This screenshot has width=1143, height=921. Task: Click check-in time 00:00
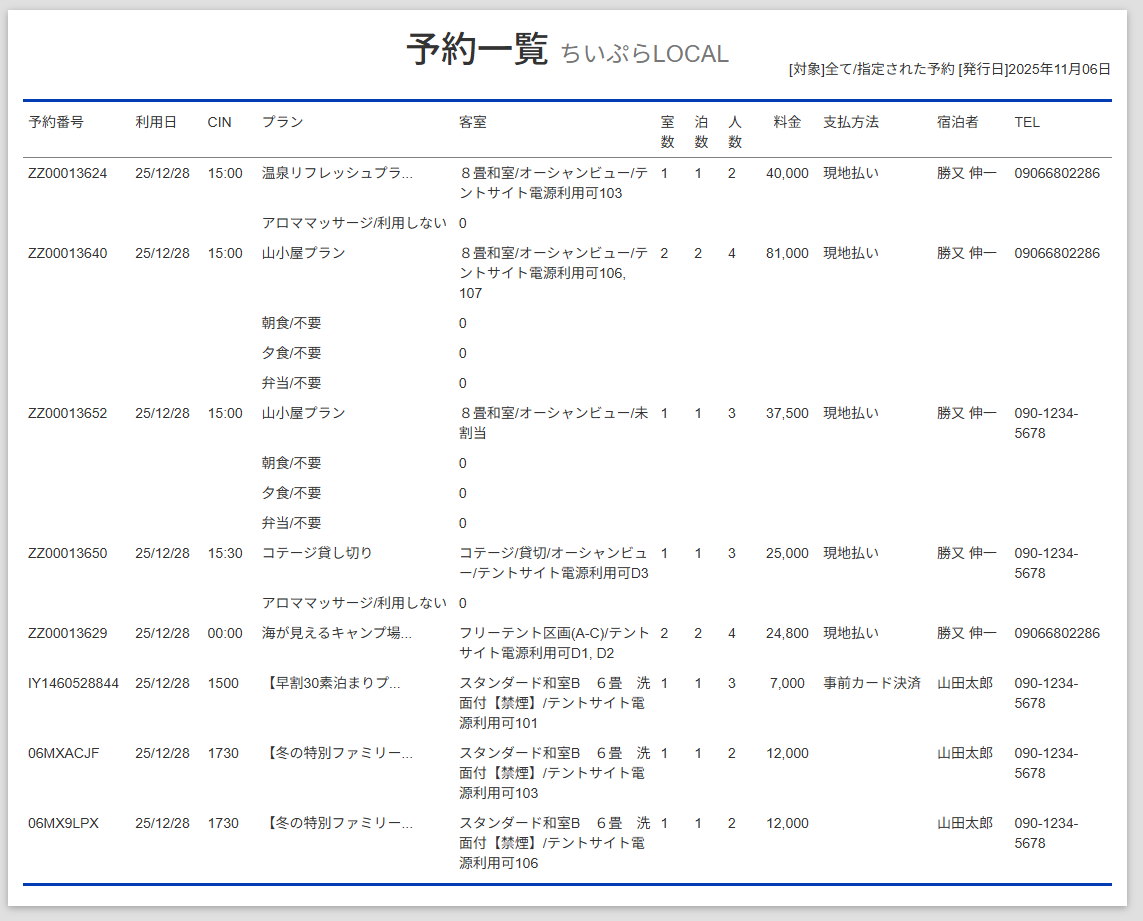pyautogui.click(x=225, y=634)
